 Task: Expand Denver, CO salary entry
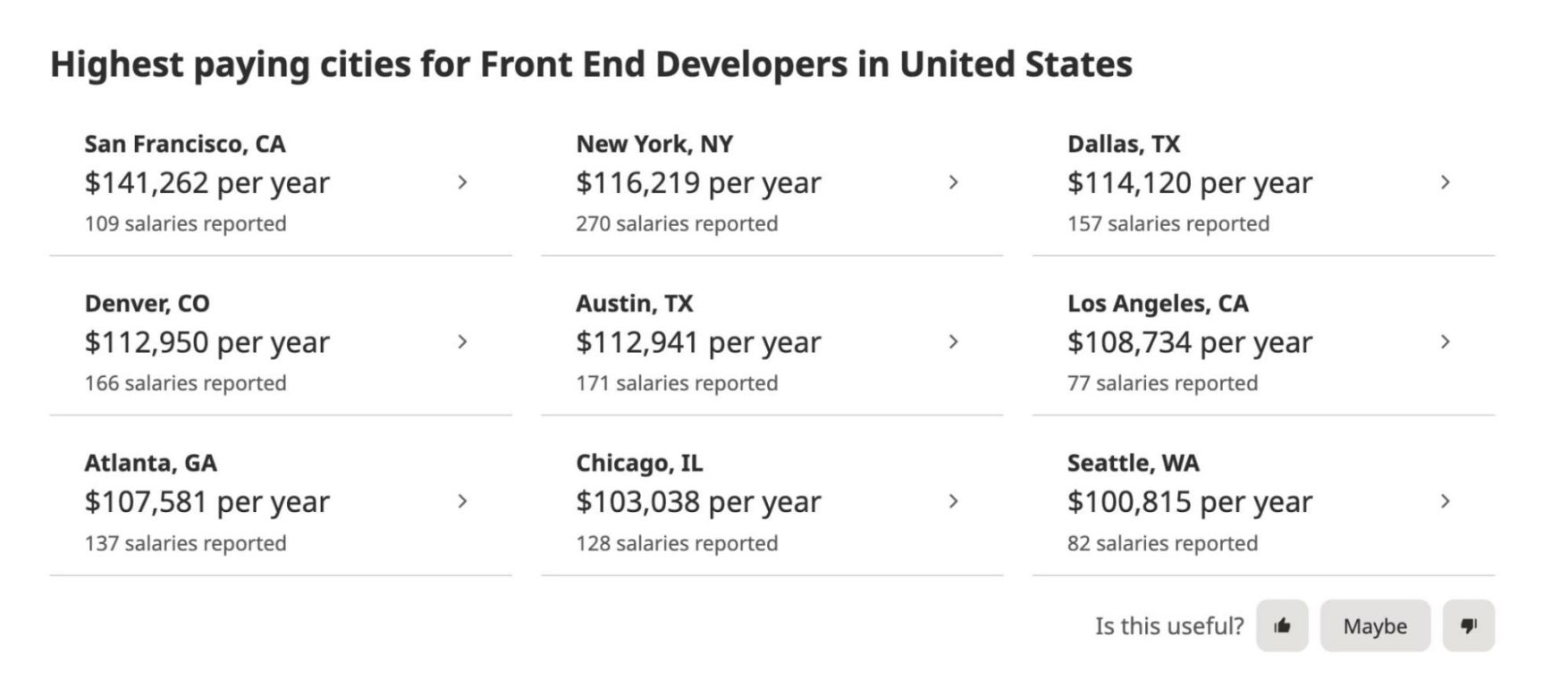coord(464,341)
